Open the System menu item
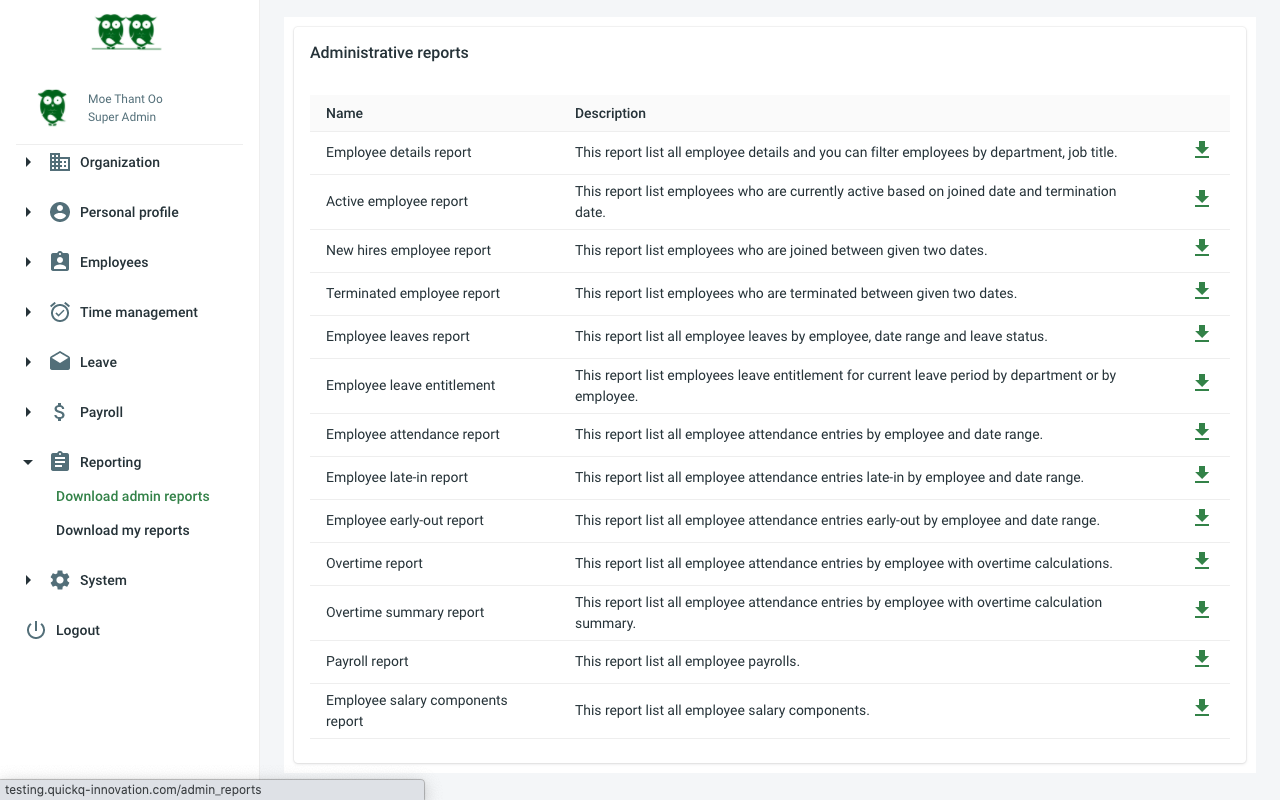Screen dimensions: 1280x800 coord(103,580)
